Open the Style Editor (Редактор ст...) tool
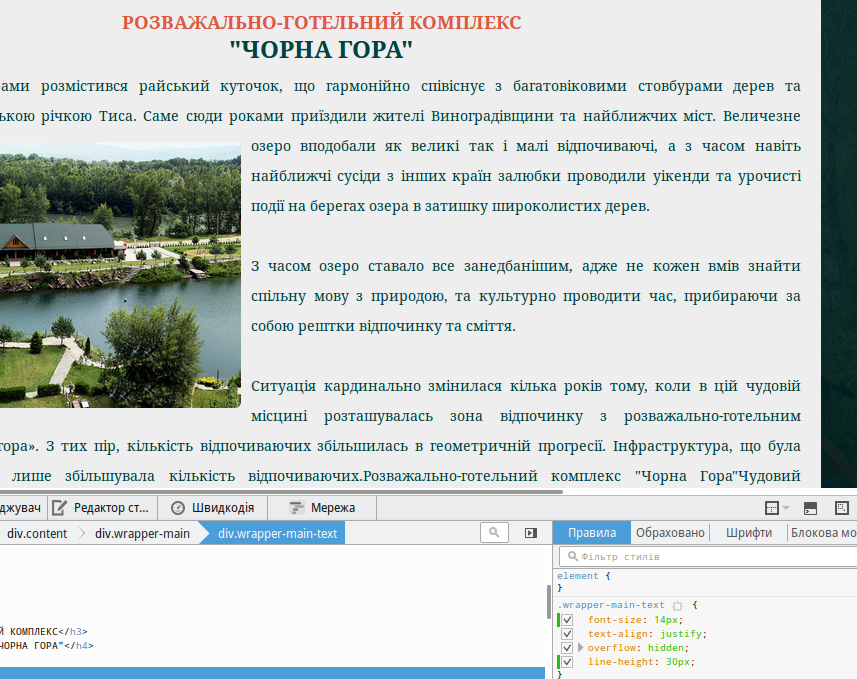Screen dimensions: 857x679 pyautogui.click(x=101, y=508)
